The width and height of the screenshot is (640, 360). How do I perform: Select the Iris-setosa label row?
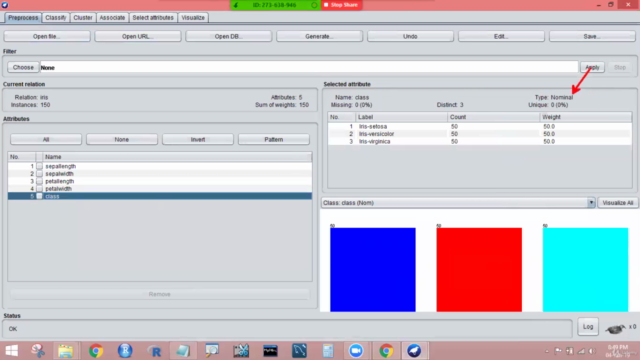(480, 127)
